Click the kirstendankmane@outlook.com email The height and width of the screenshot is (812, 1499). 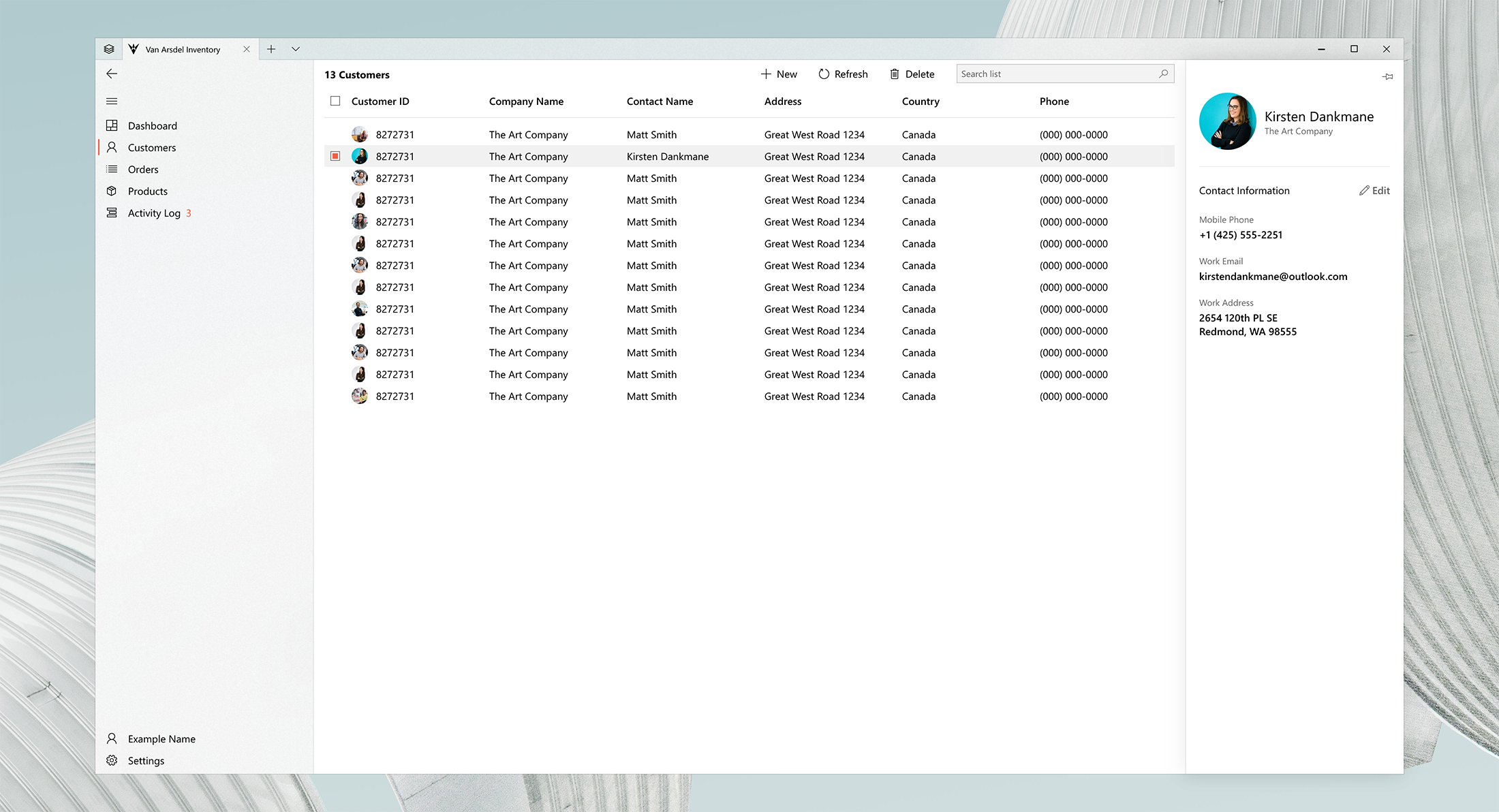[1273, 276]
